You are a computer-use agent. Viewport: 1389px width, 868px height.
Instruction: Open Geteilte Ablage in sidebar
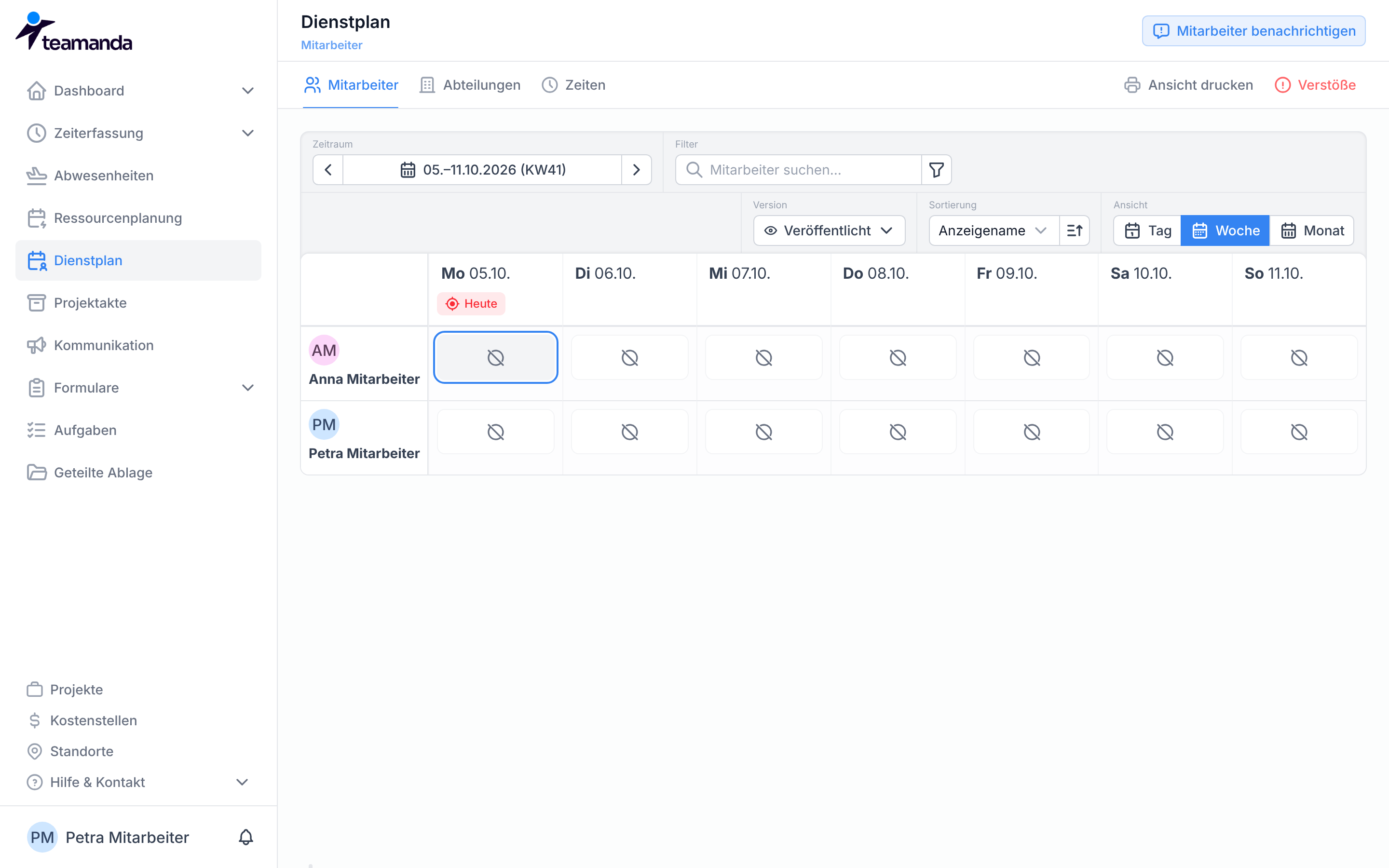pyautogui.click(x=138, y=473)
